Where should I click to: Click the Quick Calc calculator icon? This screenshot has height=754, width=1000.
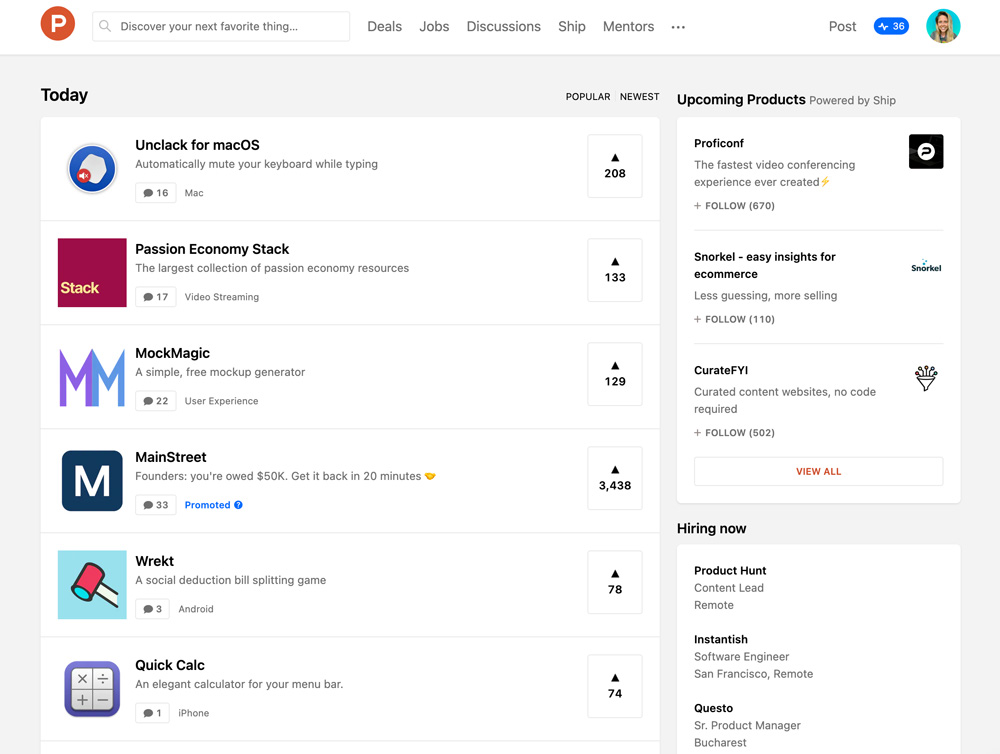pos(92,689)
